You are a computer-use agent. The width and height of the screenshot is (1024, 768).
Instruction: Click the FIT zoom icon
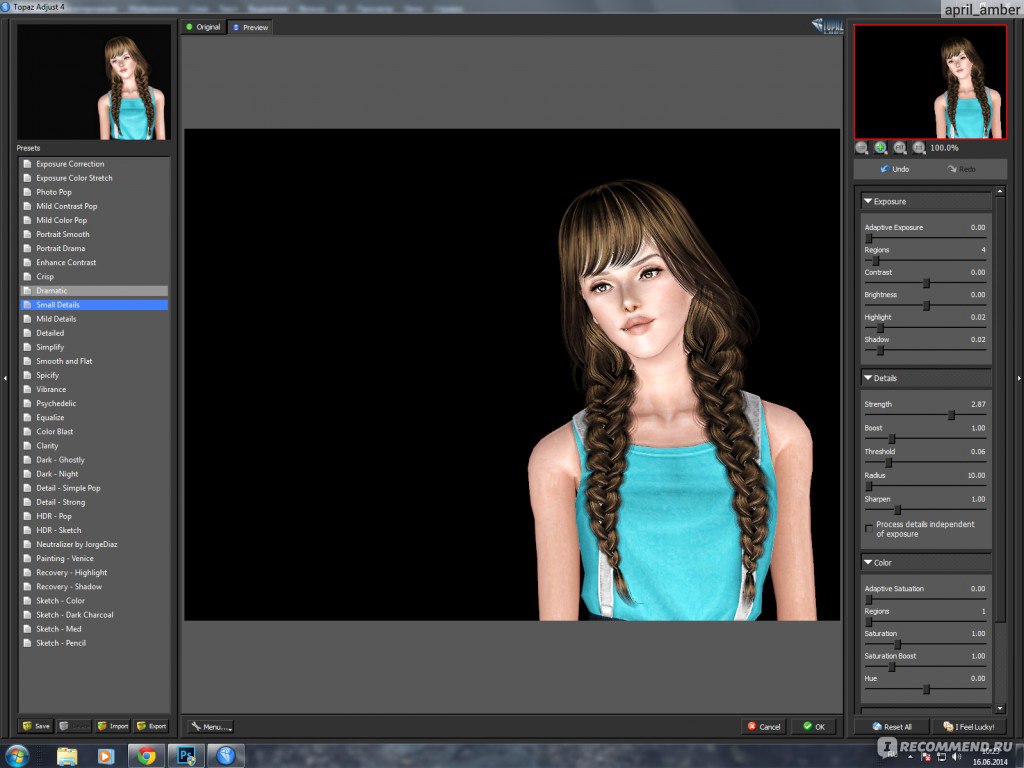coord(899,147)
